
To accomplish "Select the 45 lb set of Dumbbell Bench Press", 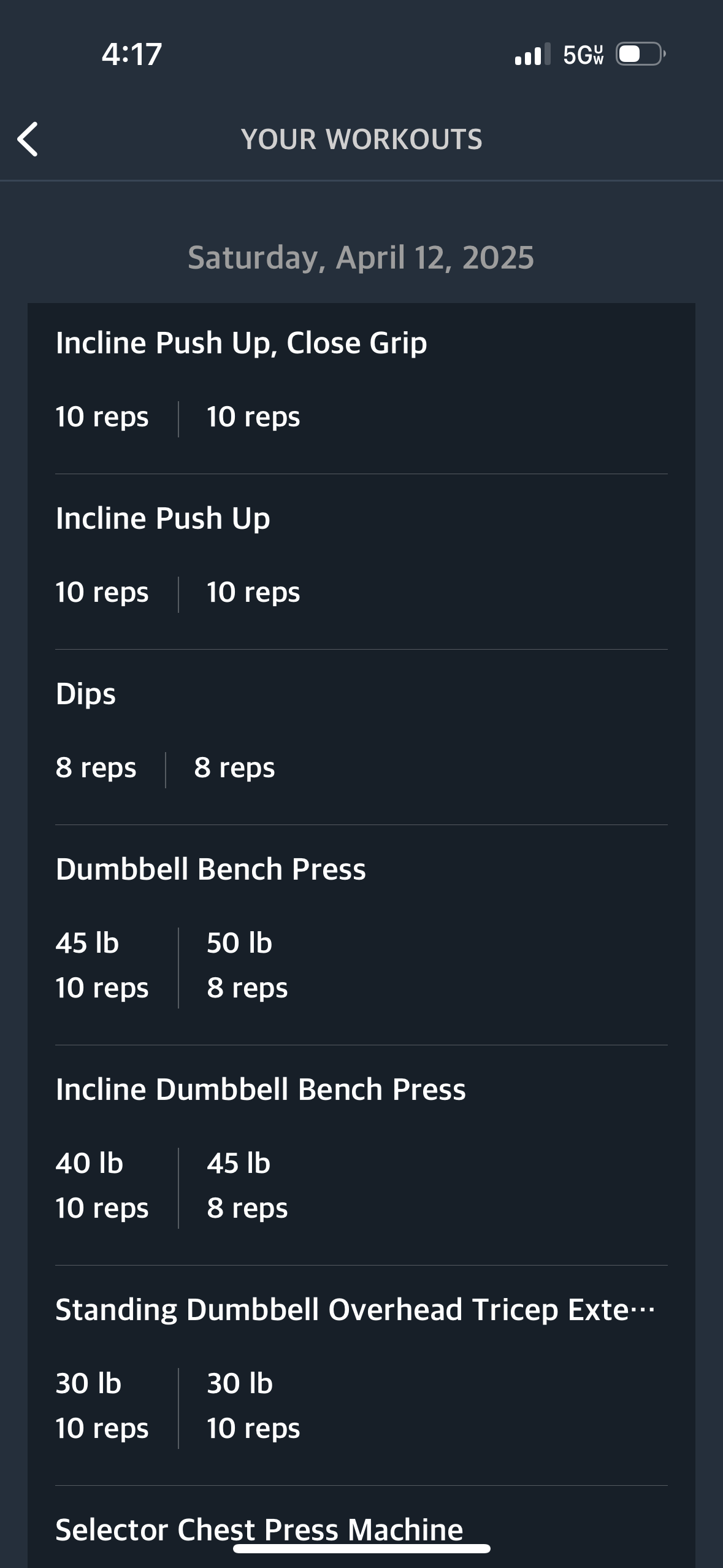I will point(102,965).
